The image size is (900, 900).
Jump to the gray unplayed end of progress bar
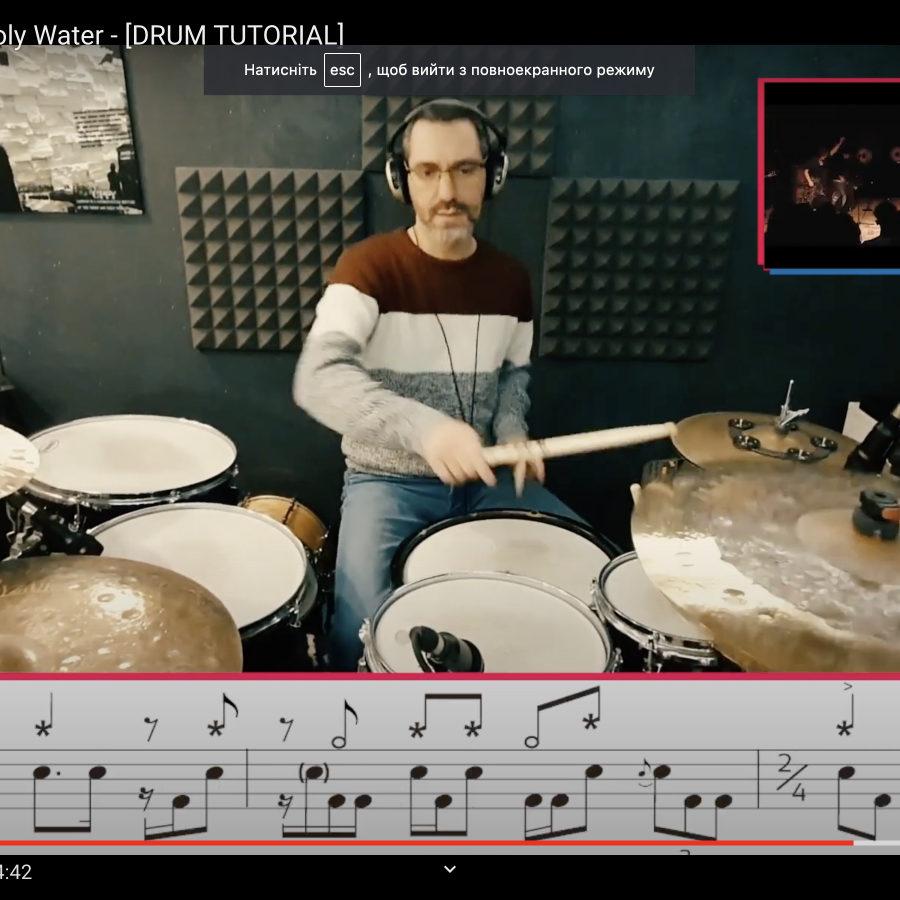876,843
